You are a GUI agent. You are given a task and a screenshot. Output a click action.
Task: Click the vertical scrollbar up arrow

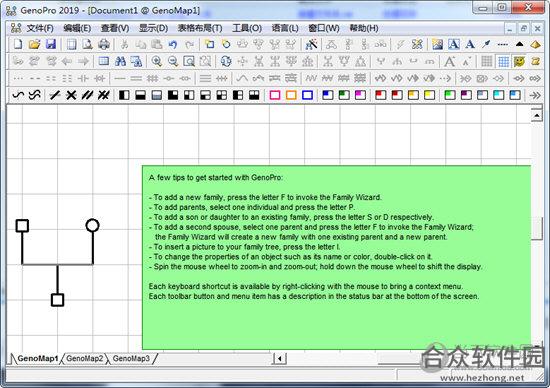[x=537, y=115]
